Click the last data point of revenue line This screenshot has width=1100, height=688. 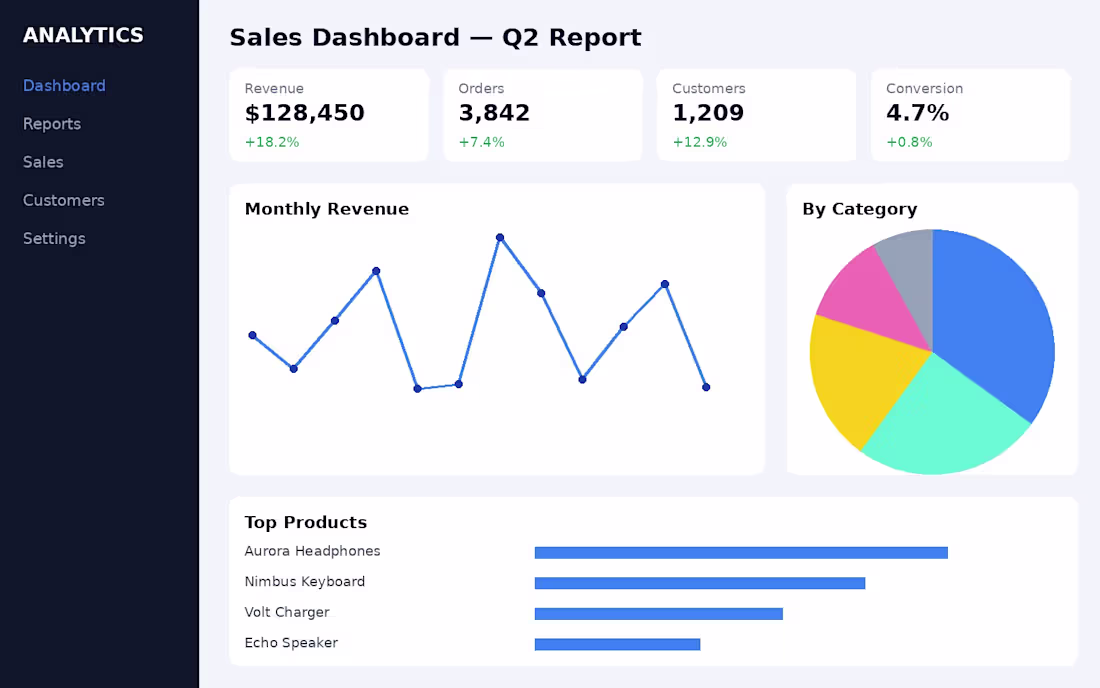[x=706, y=387]
